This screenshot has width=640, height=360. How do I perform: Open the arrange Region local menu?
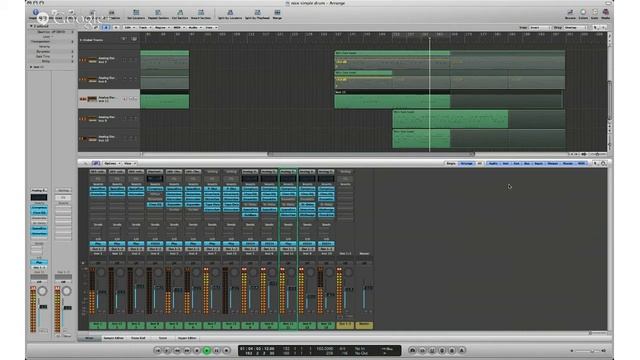point(162,27)
